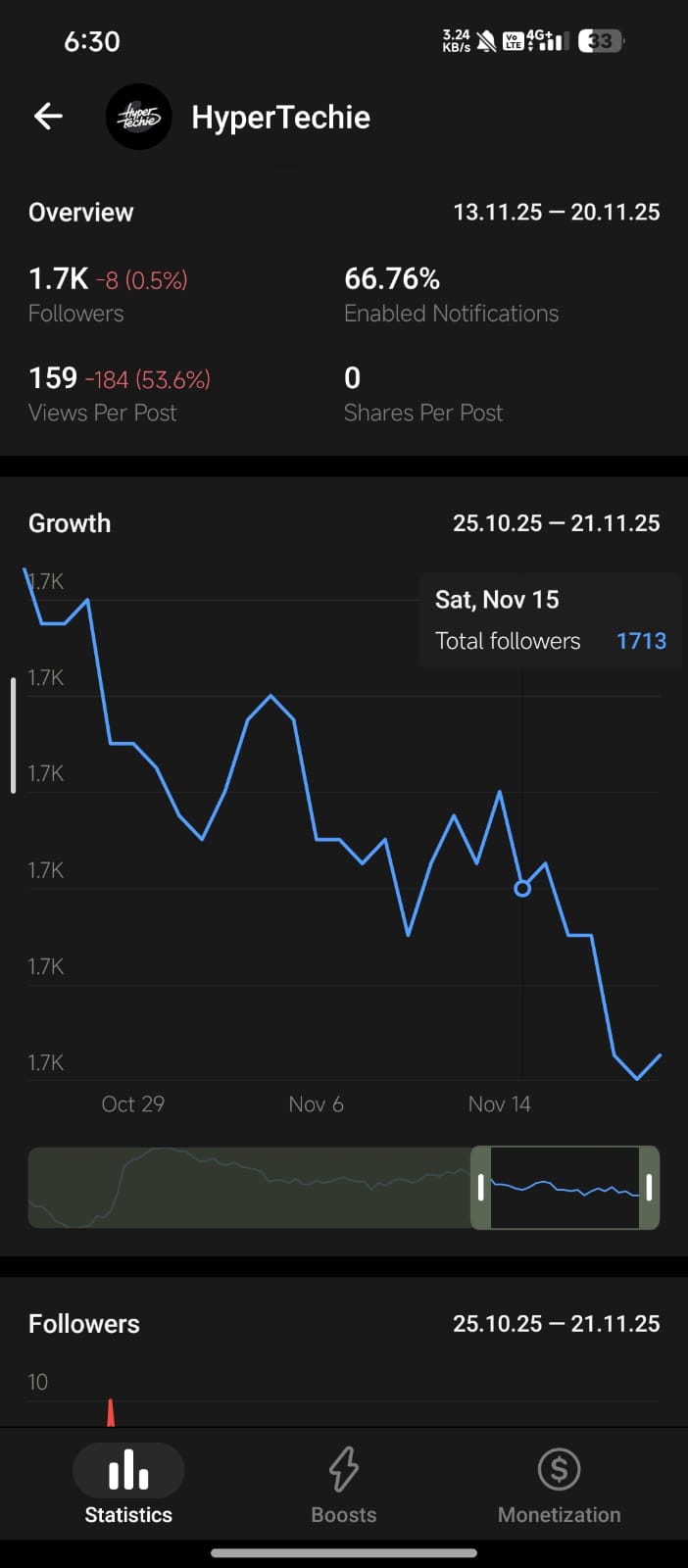Tap the Boosts lightning bolt icon
Screen dimensions: 688x1568
[343, 1470]
